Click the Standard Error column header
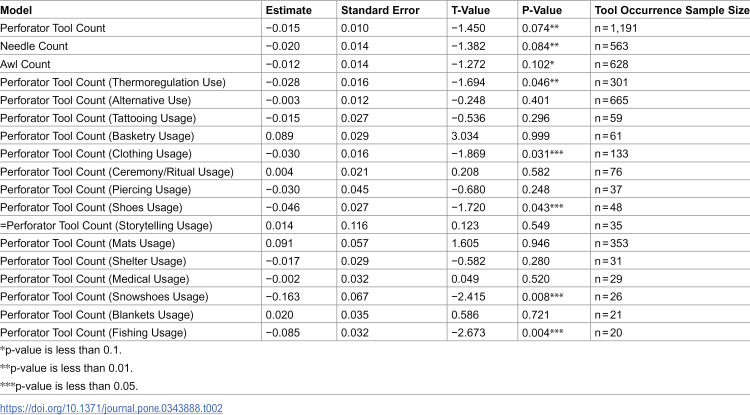This screenshot has width=750, height=415. tap(380, 11)
